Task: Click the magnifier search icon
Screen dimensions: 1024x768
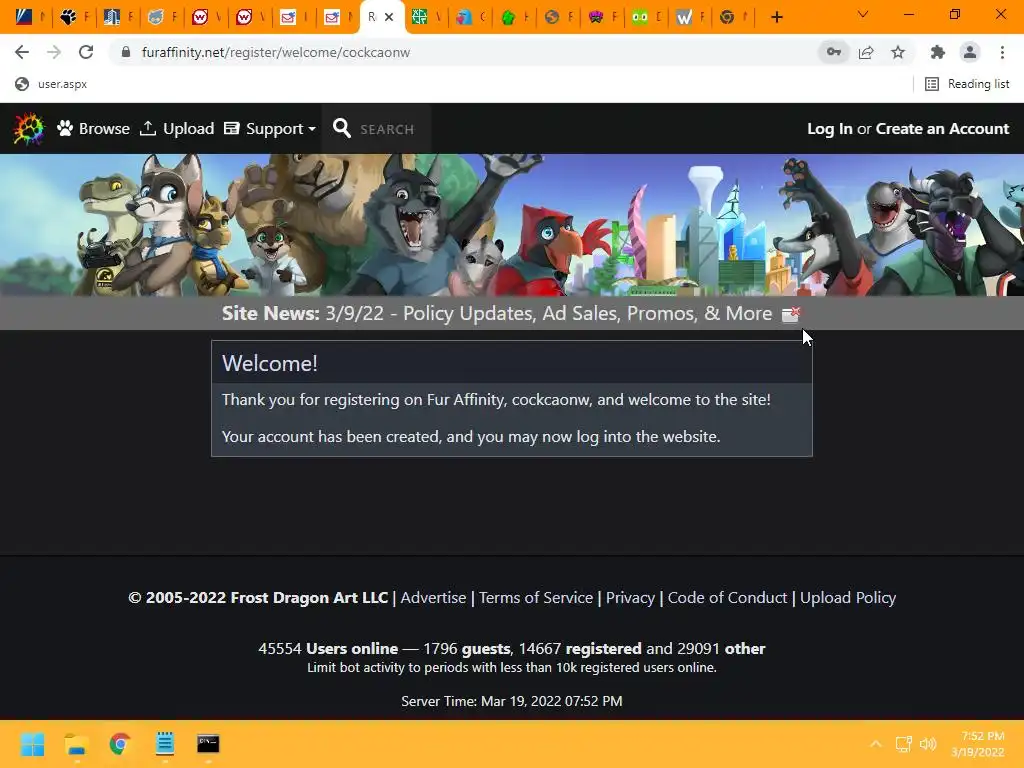Action: click(x=342, y=128)
